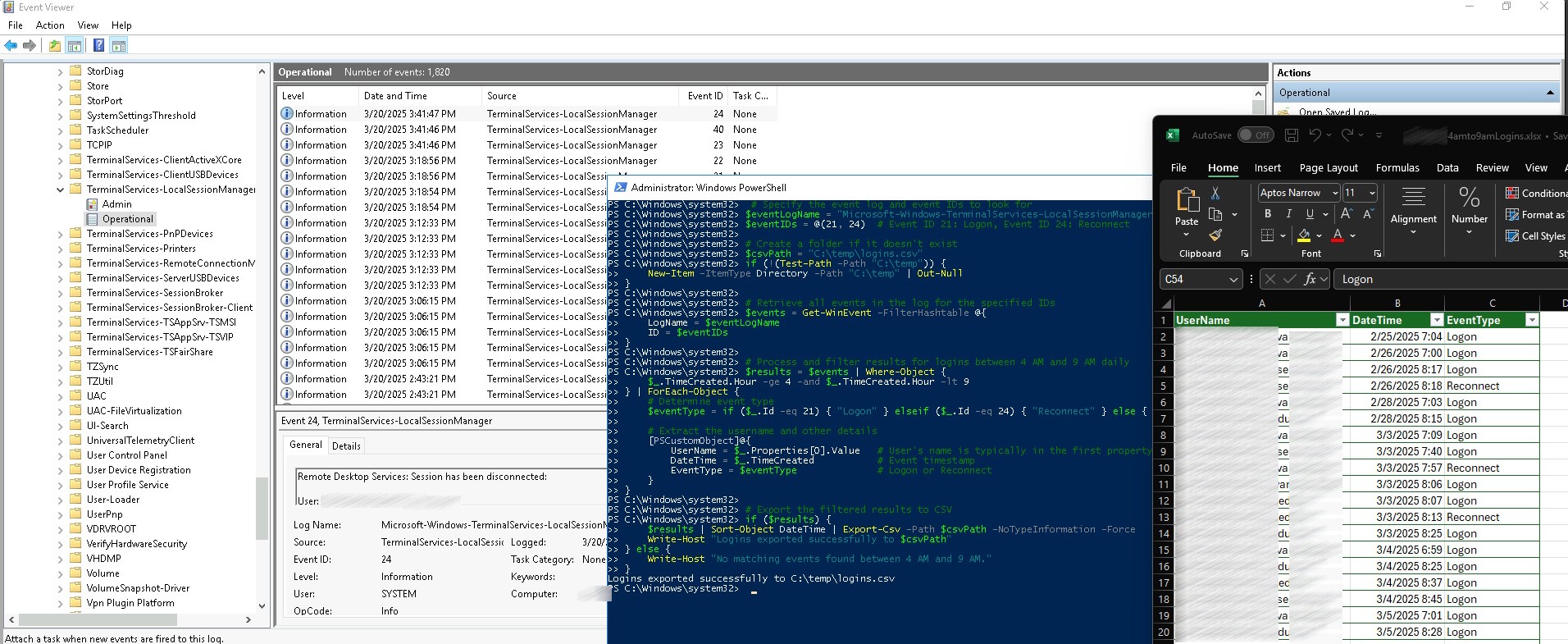Open the Aptos Narrow font name dropdown
This screenshot has width=1568, height=644.
tap(1335, 193)
